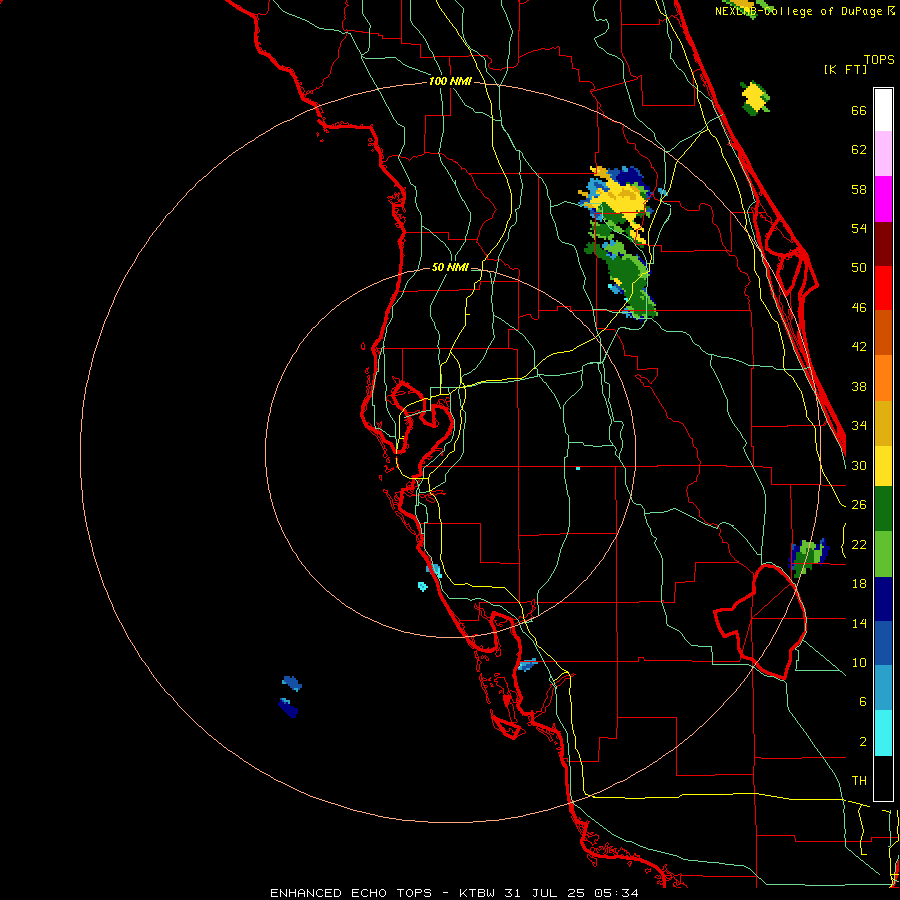
Task: Click the TH label on the legend
Action: tap(859, 781)
